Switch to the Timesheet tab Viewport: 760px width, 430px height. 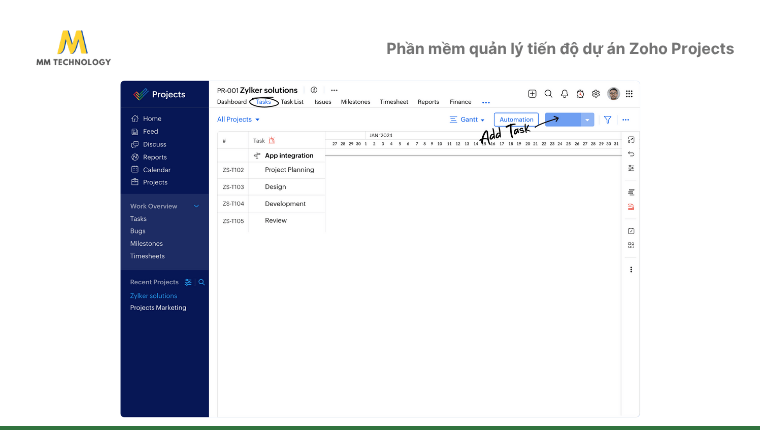click(394, 102)
